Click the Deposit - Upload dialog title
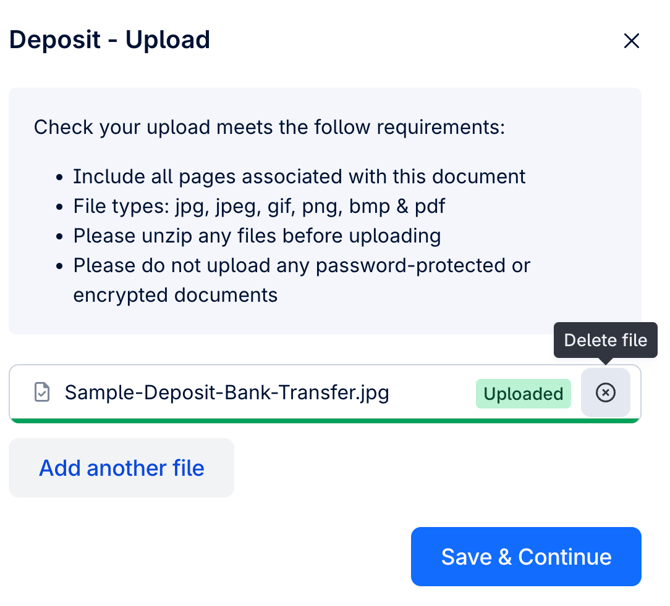The width and height of the screenshot is (670, 606). pyautogui.click(x=110, y=40)
